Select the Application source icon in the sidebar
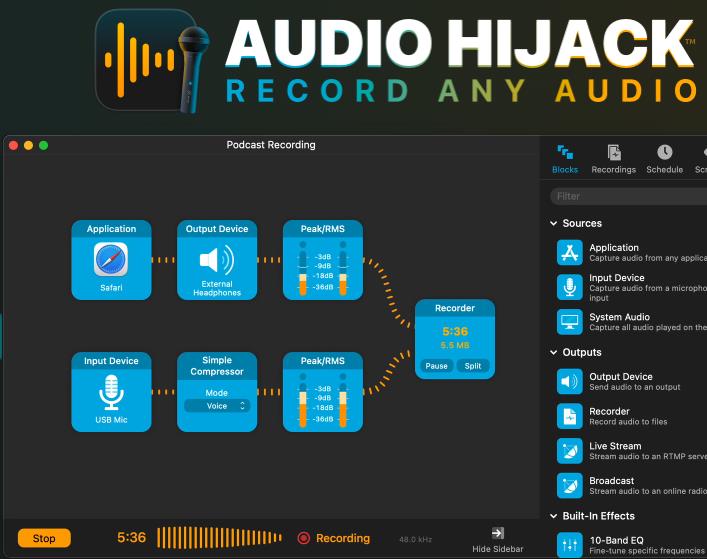Viewport: 707px width, 559px height. tap(569, 252)
